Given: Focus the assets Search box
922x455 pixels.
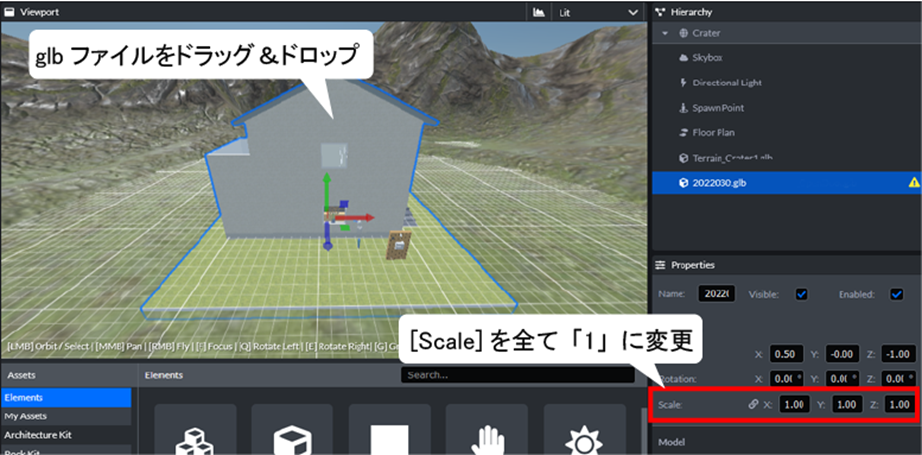Looking at the screenshot, I should click(x=516, y=375).
